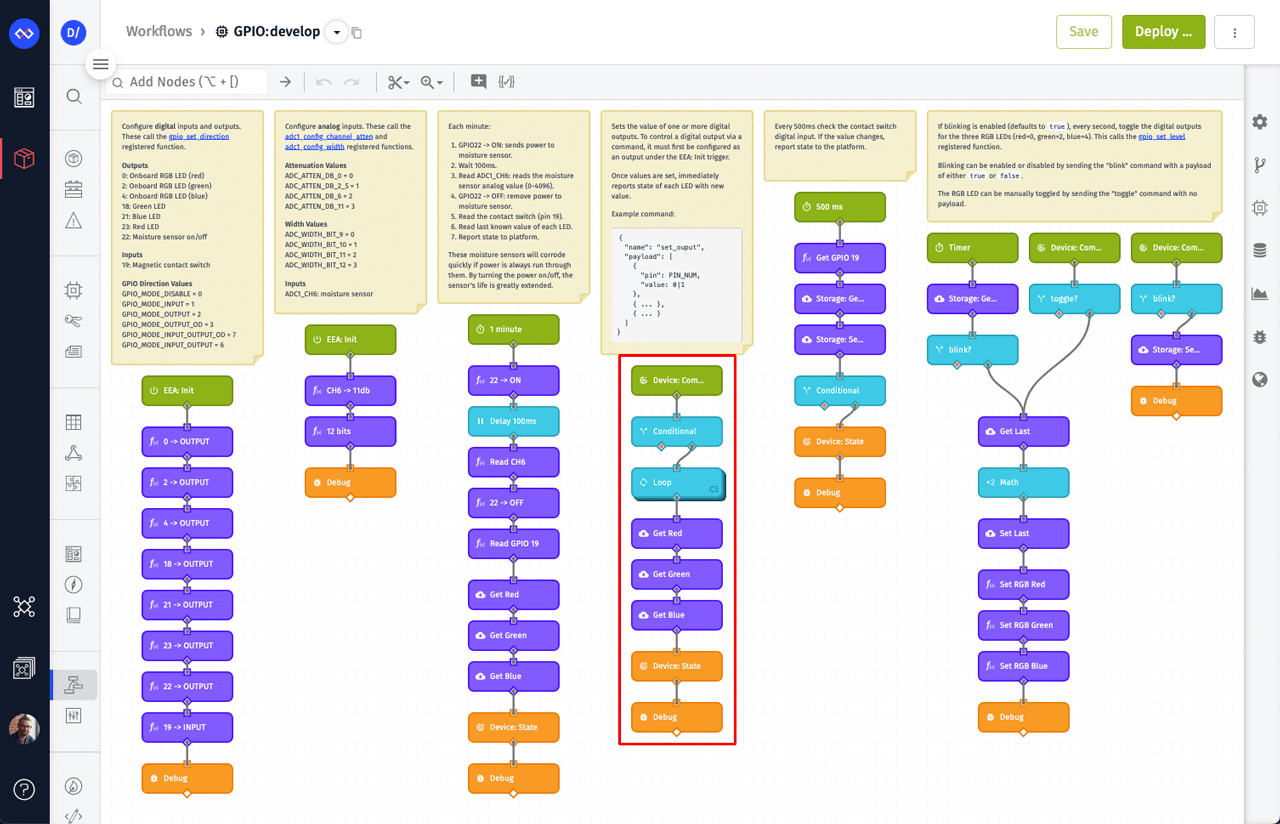Select the Read CH6 node
Screen dimensions: 1280x824
513,462
